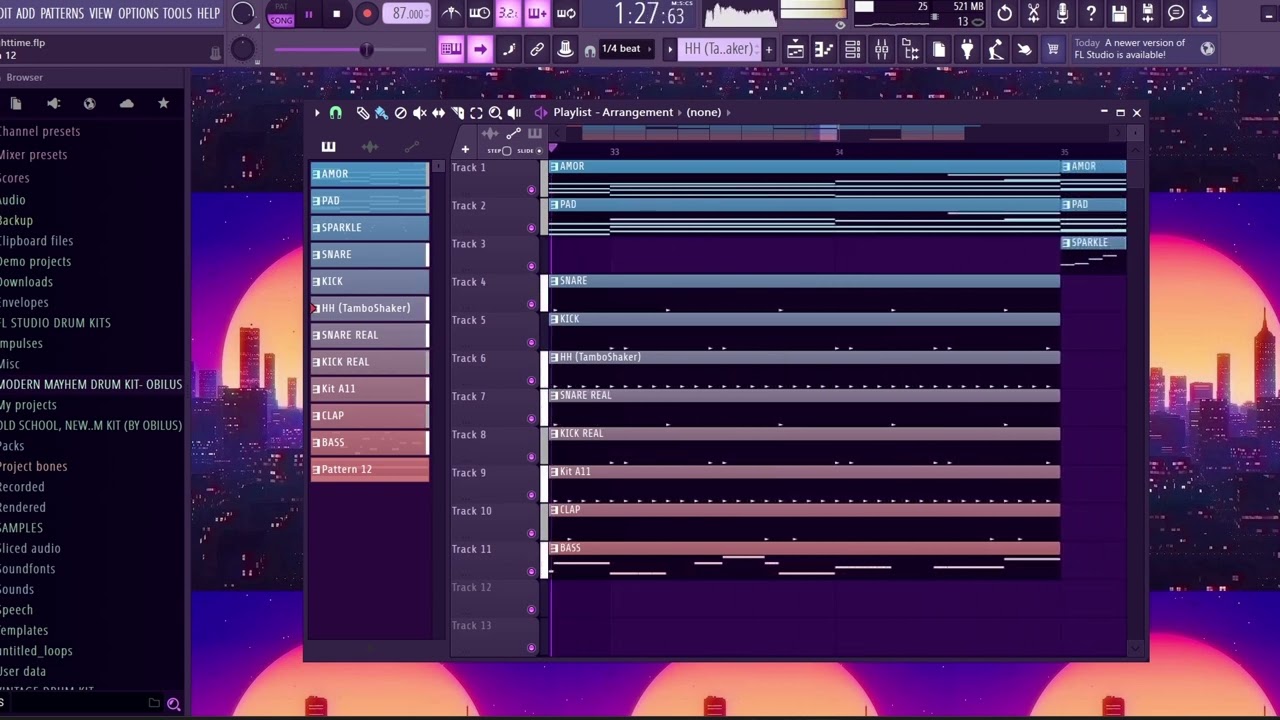Mute Track 1 using its dot

point(531,190)
